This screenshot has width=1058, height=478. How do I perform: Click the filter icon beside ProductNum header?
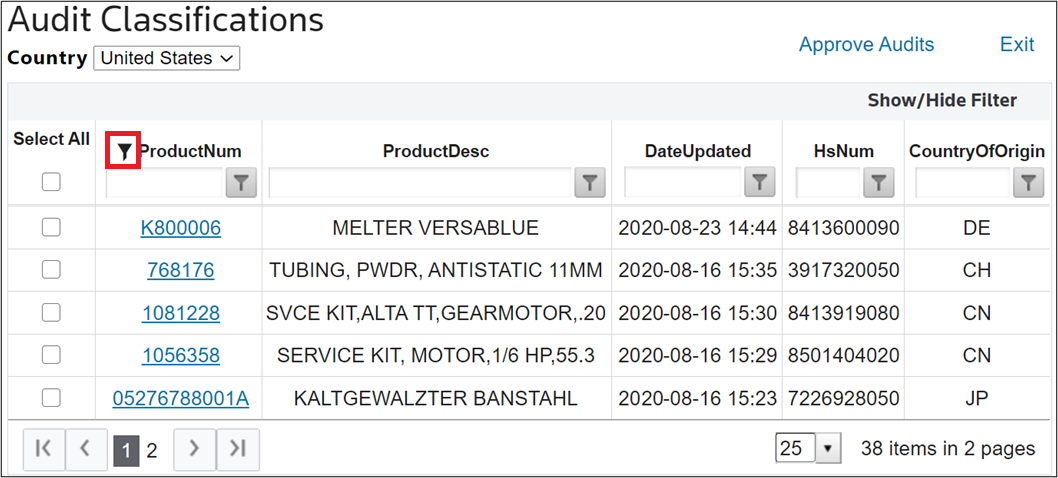(124, 151)
